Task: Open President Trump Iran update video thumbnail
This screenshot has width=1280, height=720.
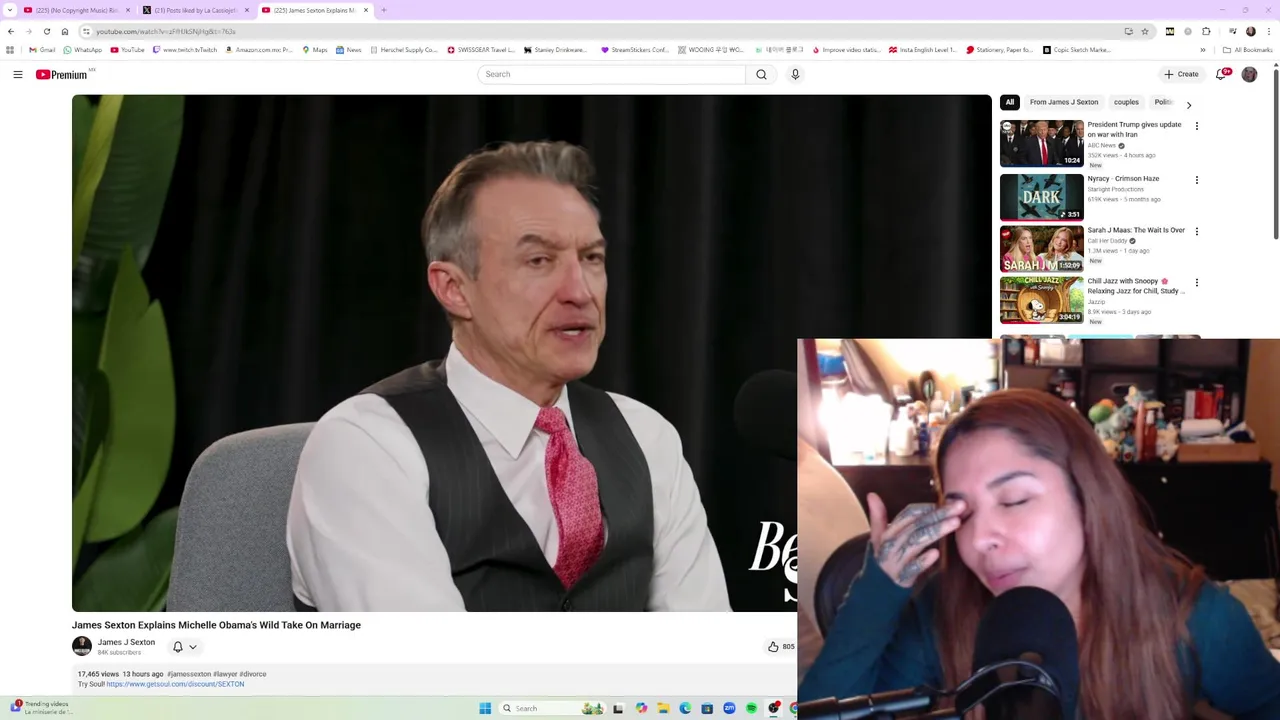Action: click(1042, 143)
